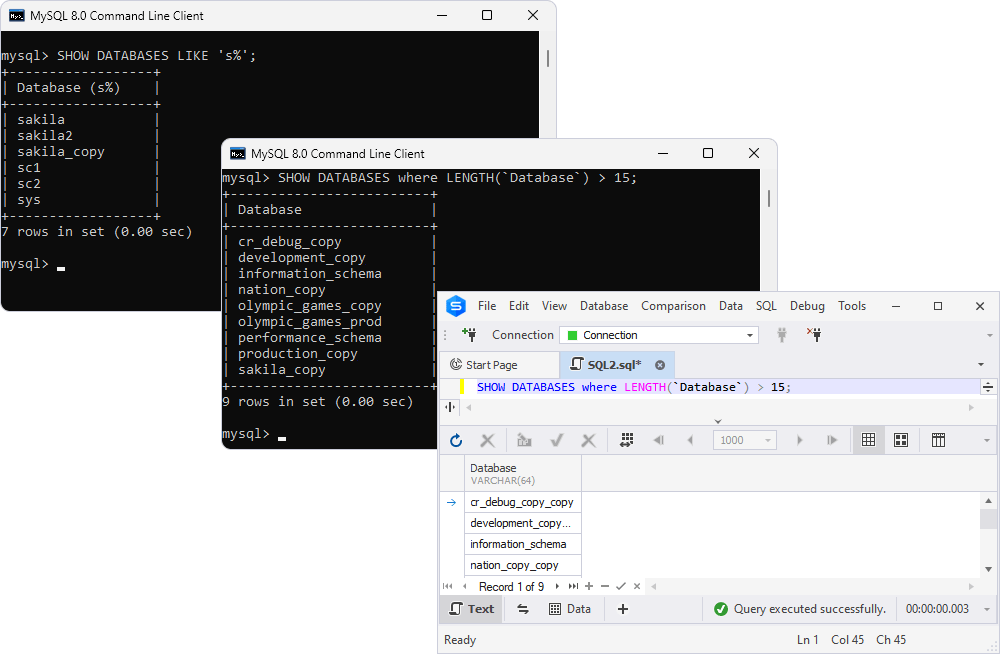The height and width of the screenshot is (654, 1000).
Task: Click the greyed-out connect plug icon
Action: (x=782, y=334)
